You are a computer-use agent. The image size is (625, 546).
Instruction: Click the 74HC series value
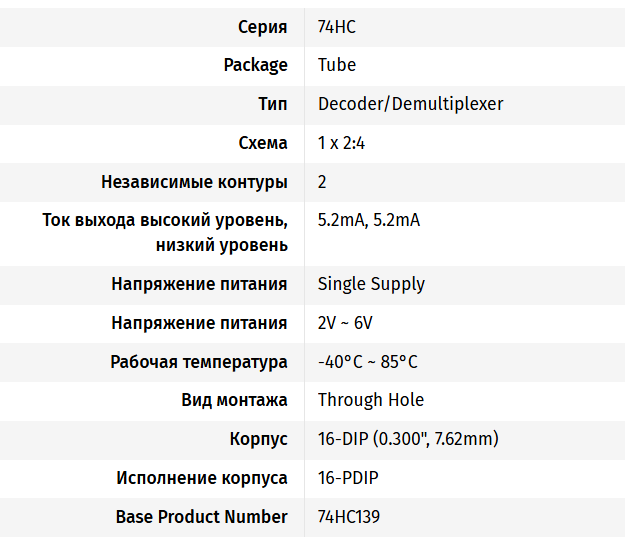tap(336, 27)
